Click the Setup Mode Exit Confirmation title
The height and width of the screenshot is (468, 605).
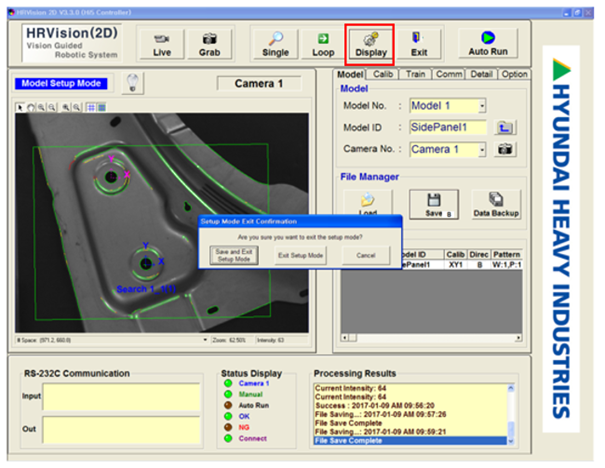coord(248,221)
